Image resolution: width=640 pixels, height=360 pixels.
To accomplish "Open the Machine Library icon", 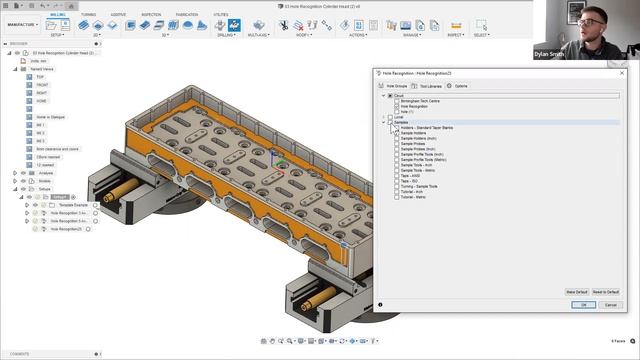I will click(406, 25).
